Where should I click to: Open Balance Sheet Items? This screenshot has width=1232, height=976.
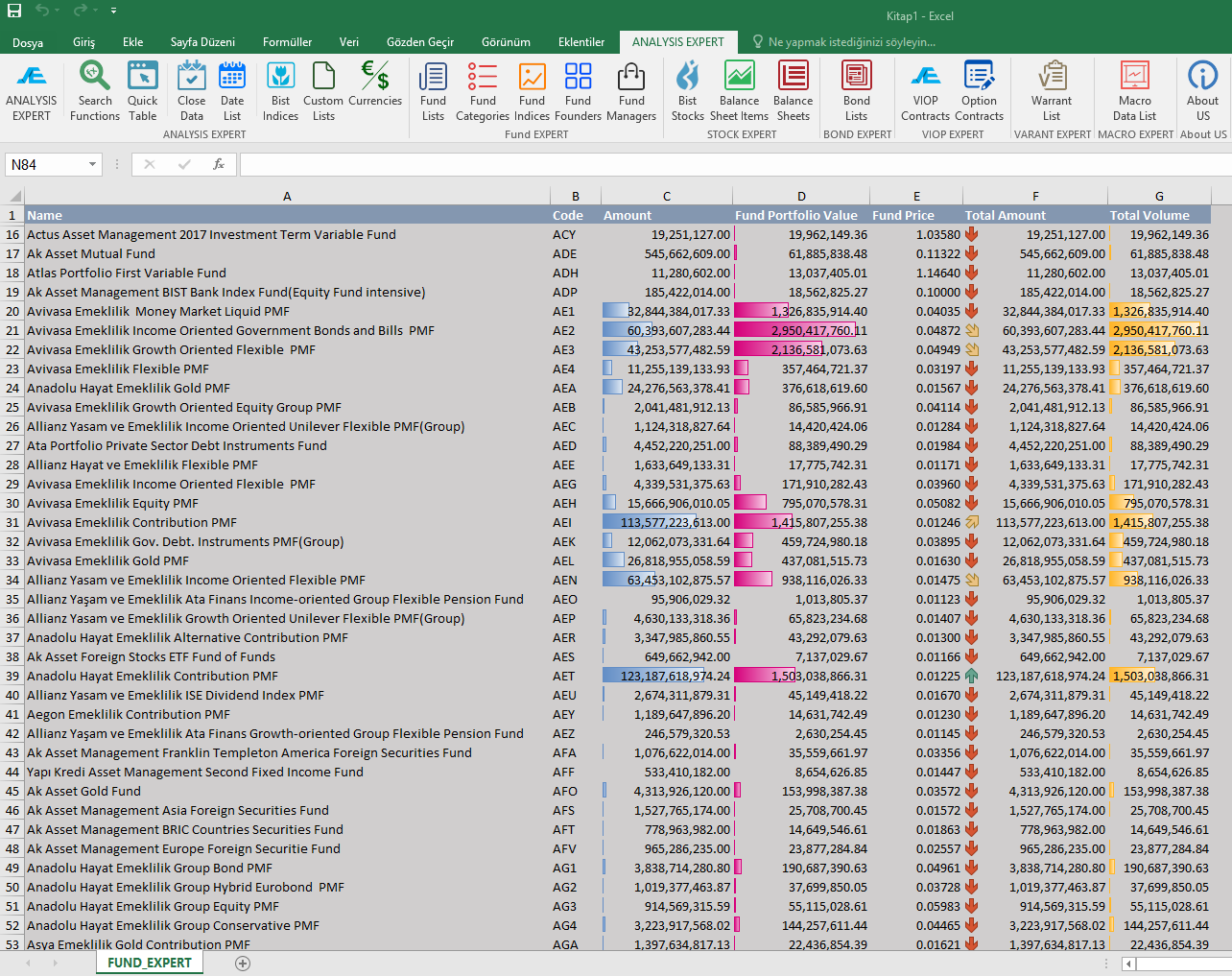(739, 91)
